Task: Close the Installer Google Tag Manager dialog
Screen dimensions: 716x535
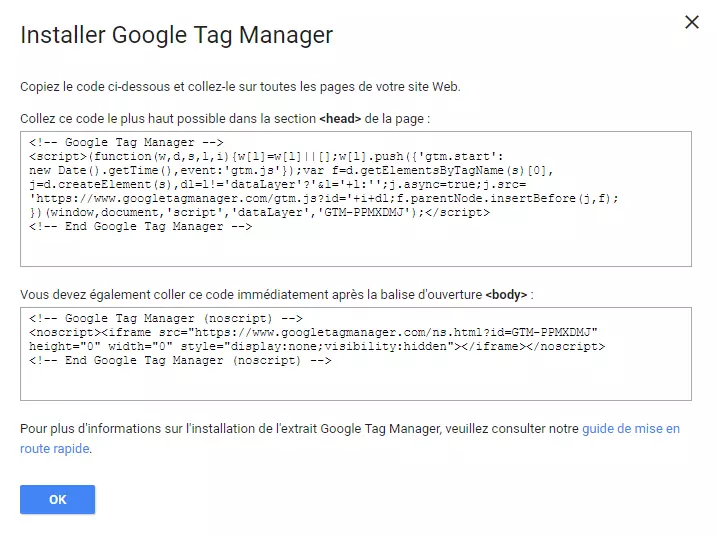Action: pyautogui.click(x=692, y=22)
